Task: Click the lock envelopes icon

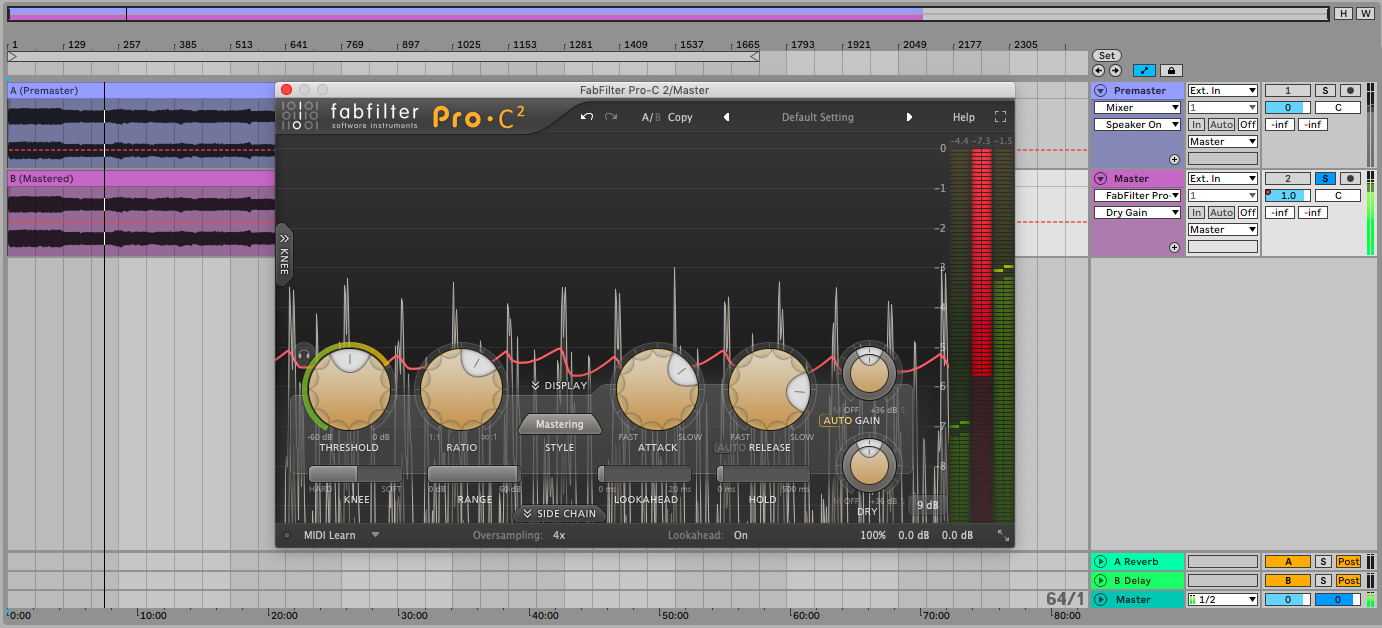Action: point(1169,71)
